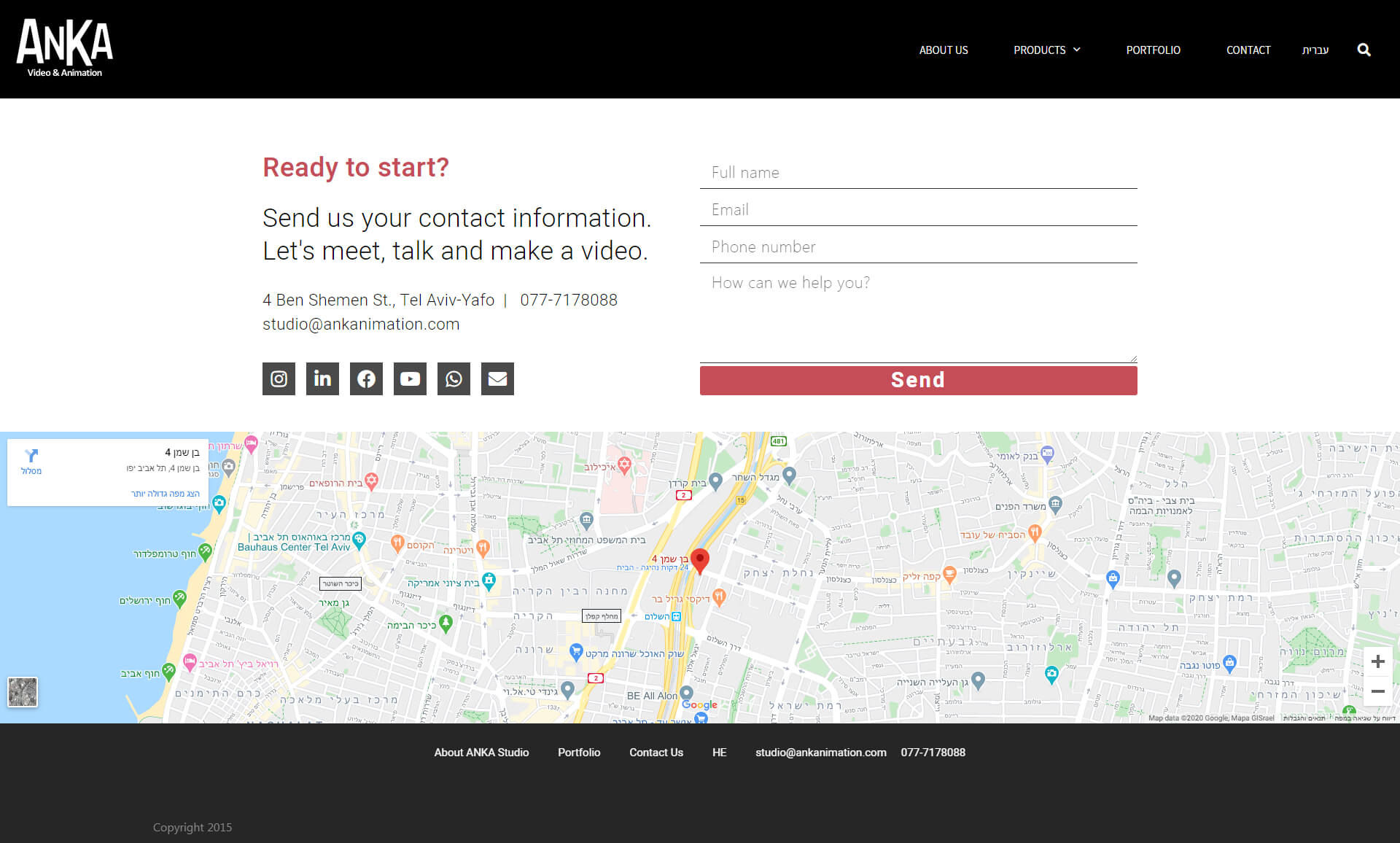
Task: Click the red location pin on map
Action: point(699,560)
